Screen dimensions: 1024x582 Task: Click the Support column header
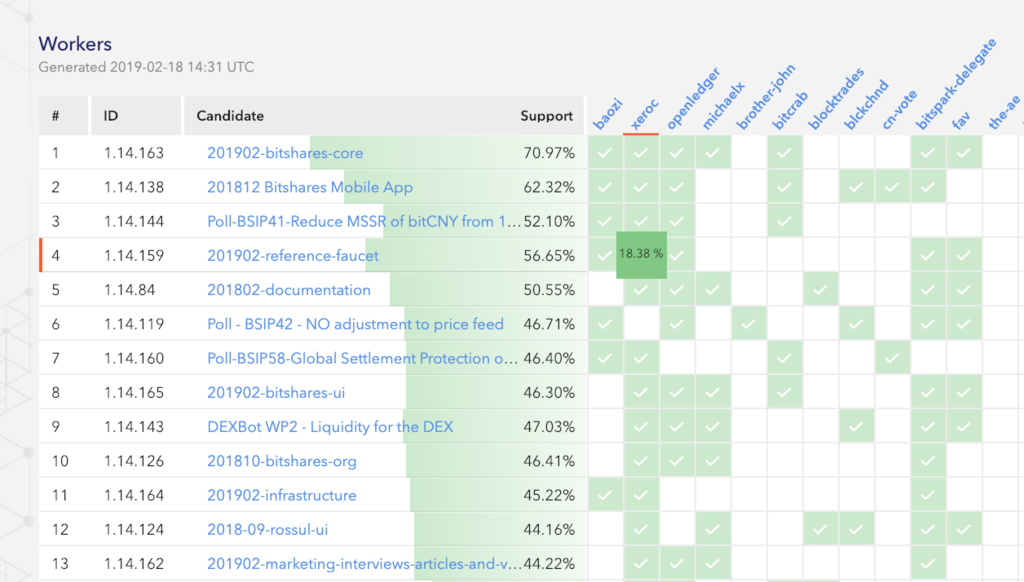click(547, 115)
